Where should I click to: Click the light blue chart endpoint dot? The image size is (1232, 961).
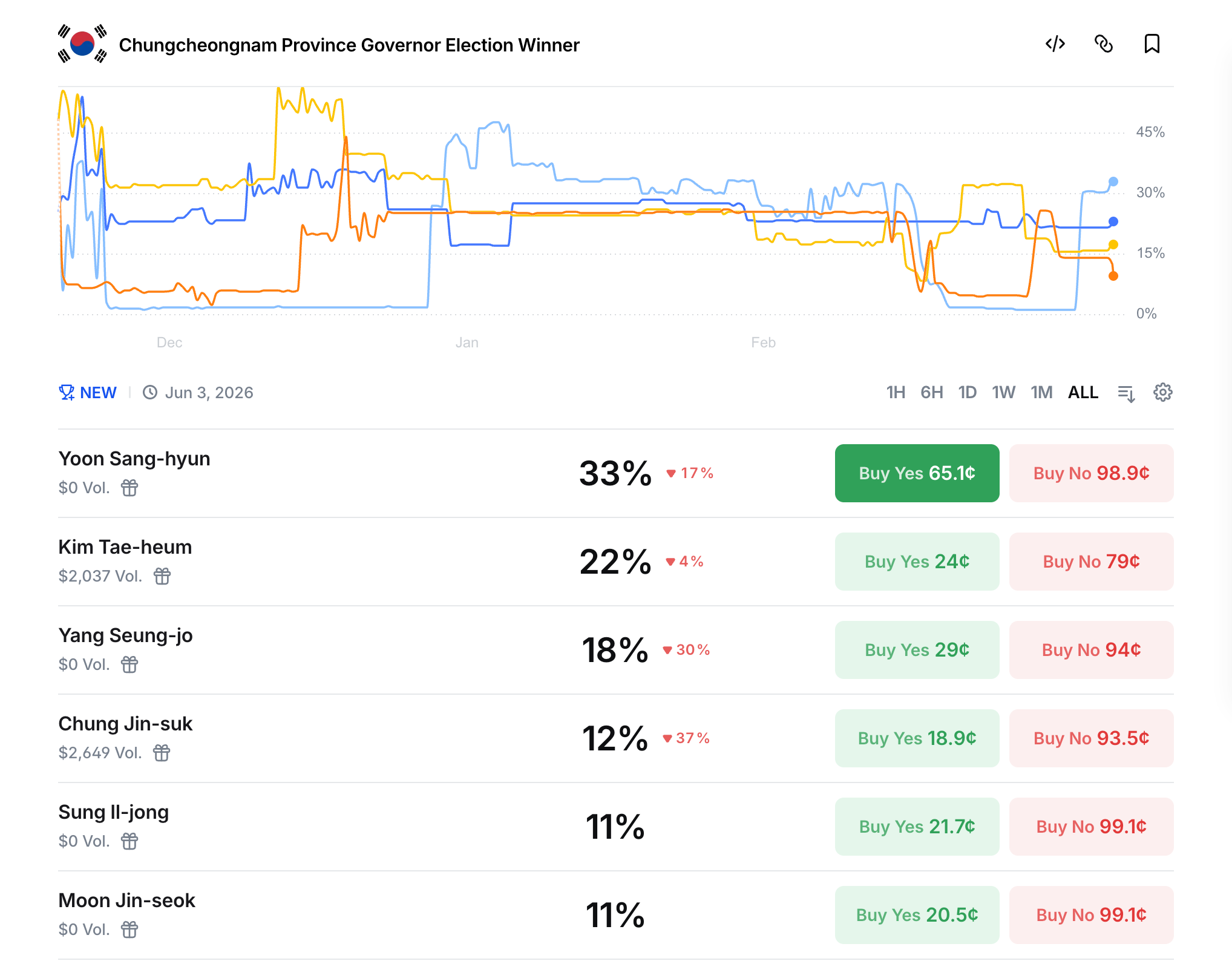click(1113, 182)
